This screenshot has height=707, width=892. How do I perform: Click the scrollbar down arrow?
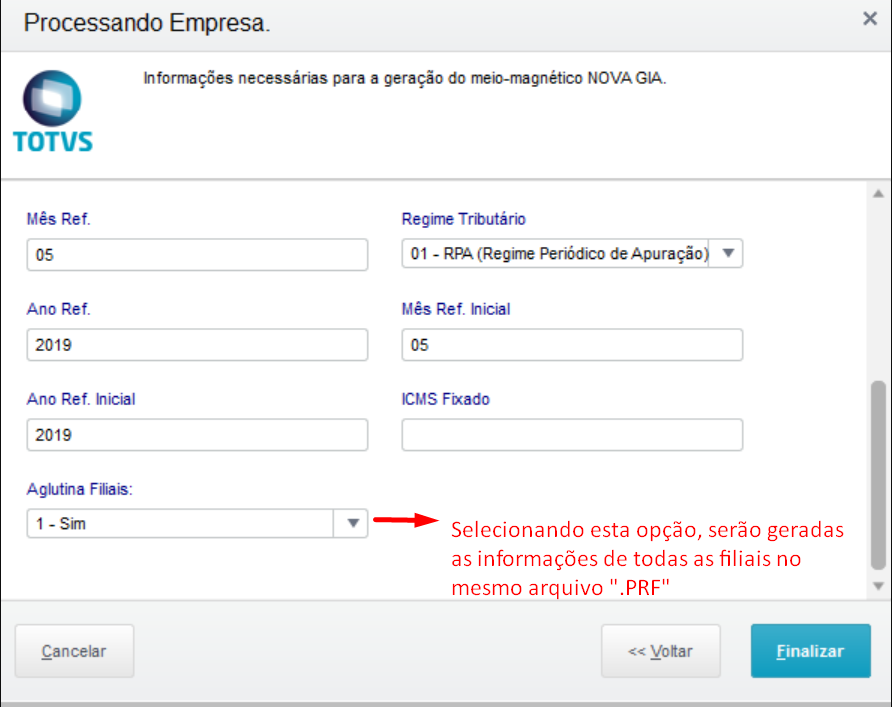879,586
